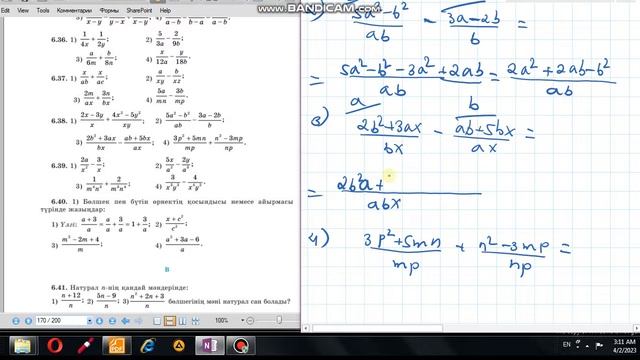Open the Формы menu
Viewport: 640px width, 360px height.
109,10
